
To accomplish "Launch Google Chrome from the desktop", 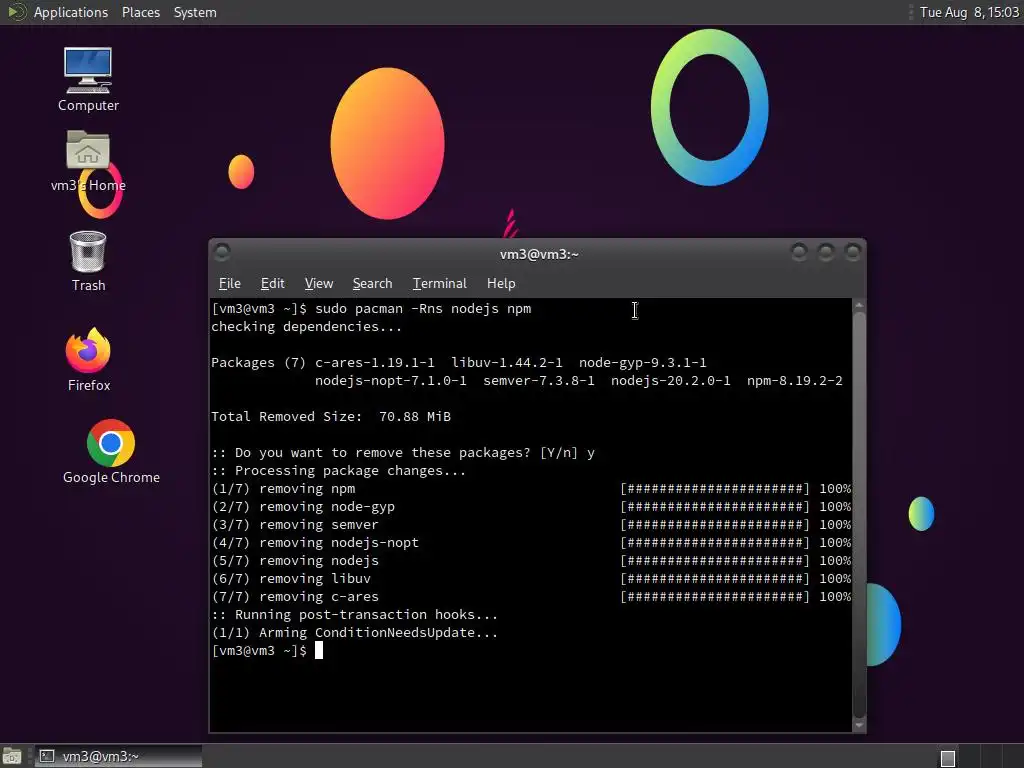I will (111, 452).
